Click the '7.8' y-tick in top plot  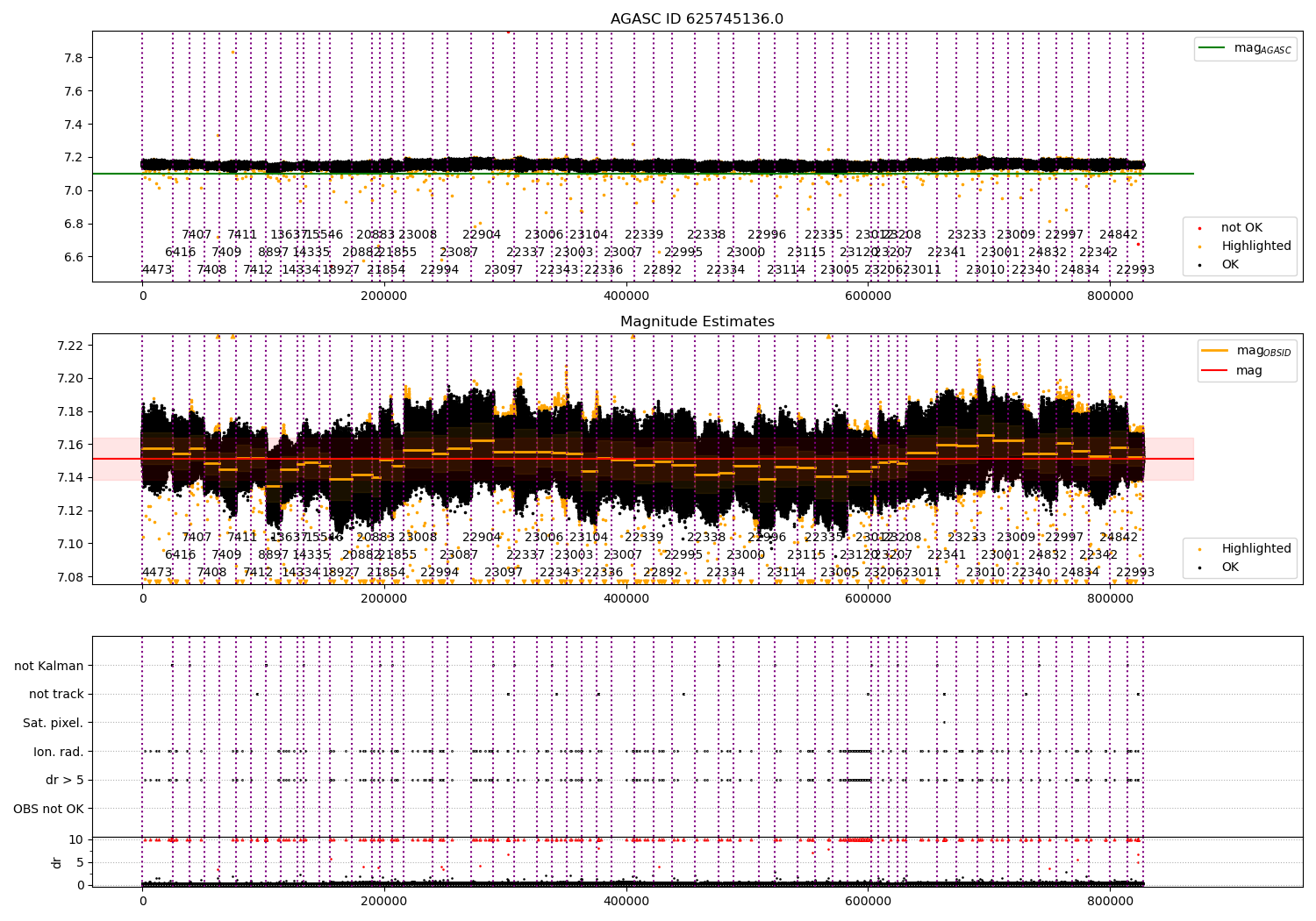click(74, 58)
